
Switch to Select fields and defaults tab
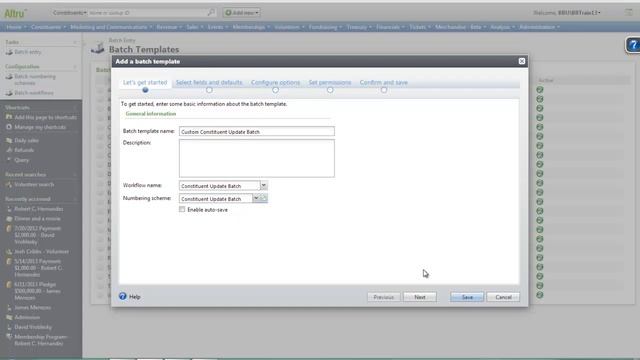click(x=209, y=82)
